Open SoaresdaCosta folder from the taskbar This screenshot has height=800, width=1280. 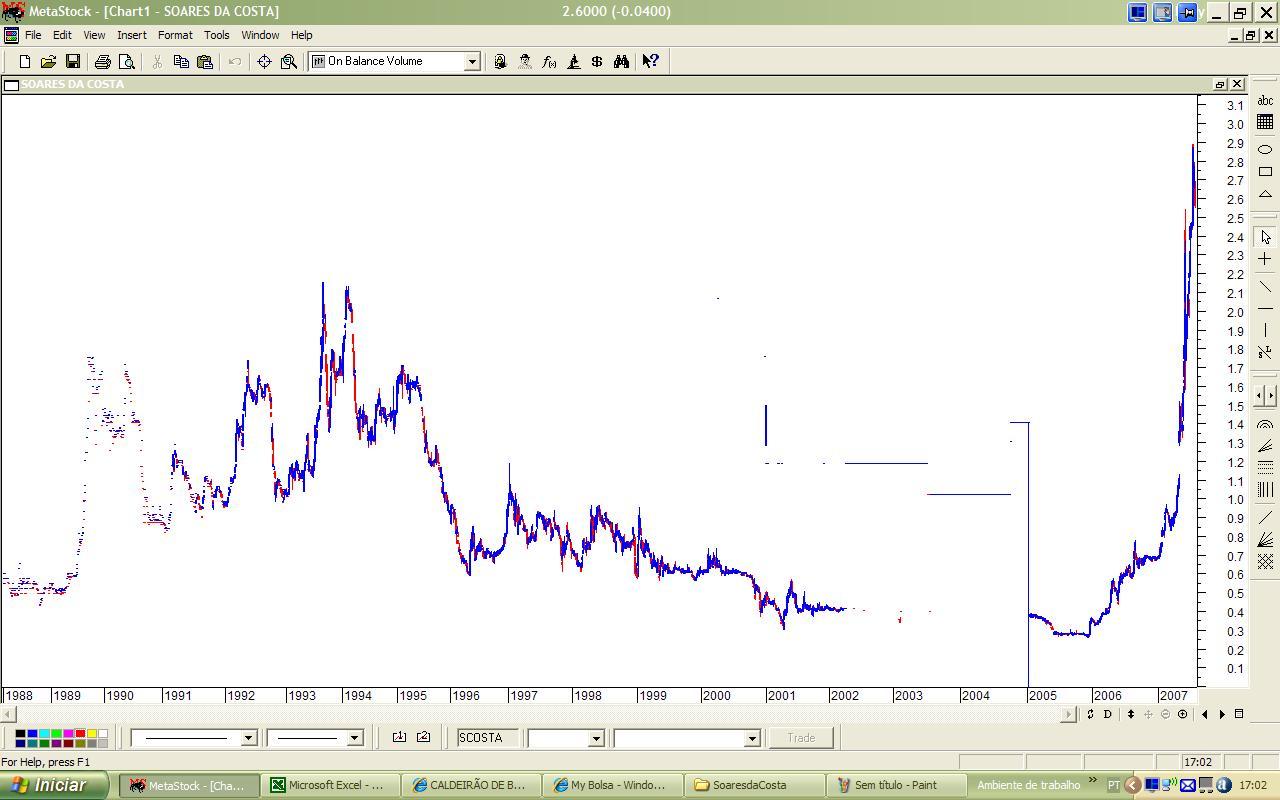point(755,785)
